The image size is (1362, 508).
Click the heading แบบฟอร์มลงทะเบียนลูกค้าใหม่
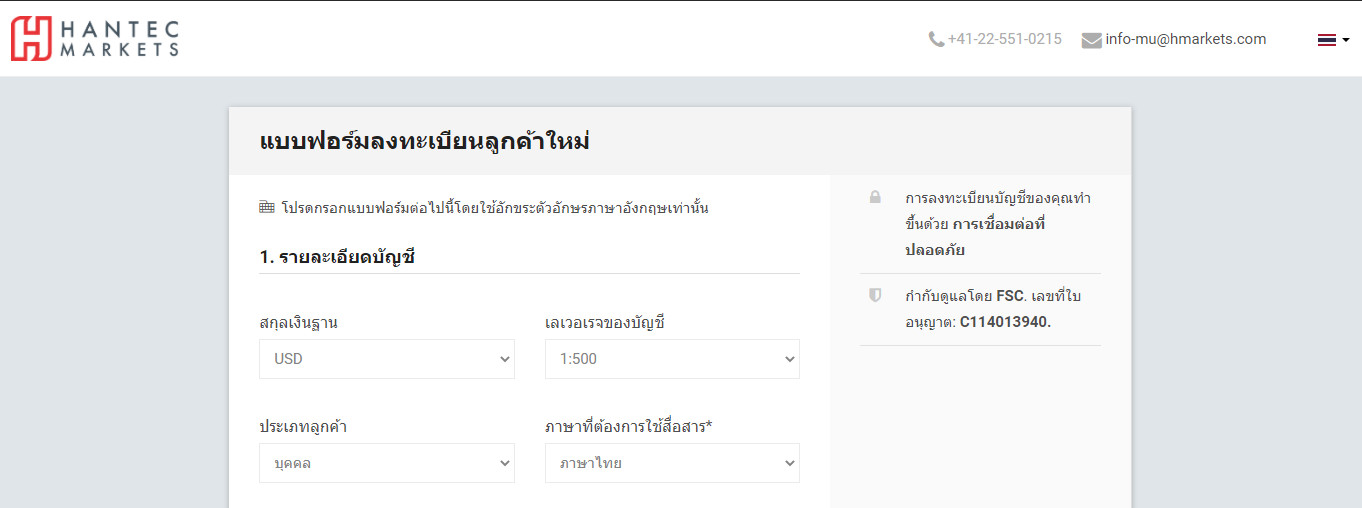tap(424, 141)
